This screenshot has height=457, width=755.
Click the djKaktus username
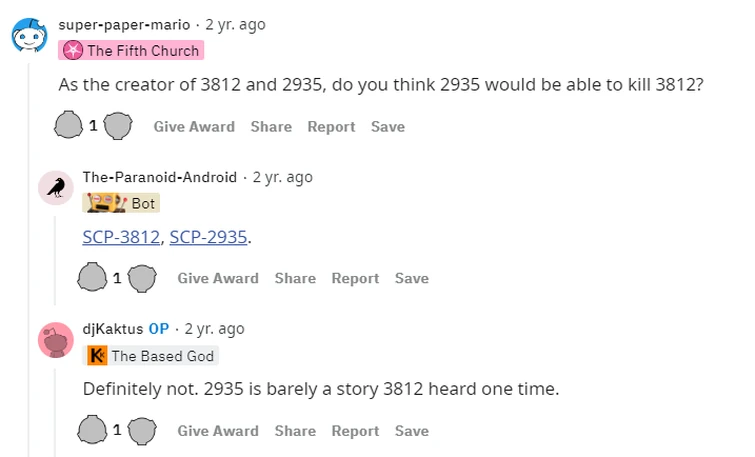(112, 328)
